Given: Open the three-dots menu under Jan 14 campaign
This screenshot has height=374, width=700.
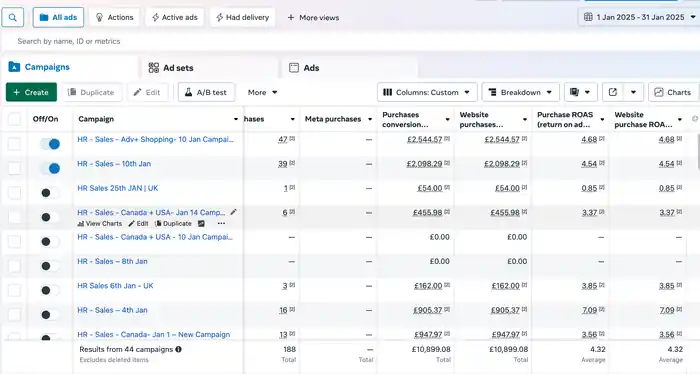Looking at the screenshot, I should click(221, 224).
